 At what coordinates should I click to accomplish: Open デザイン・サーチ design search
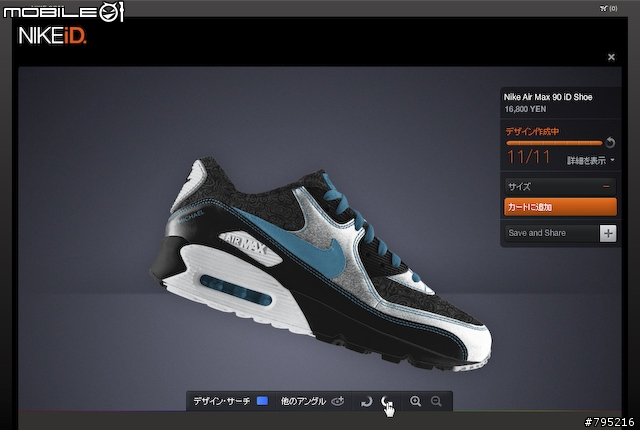click(x=222, y=401)
